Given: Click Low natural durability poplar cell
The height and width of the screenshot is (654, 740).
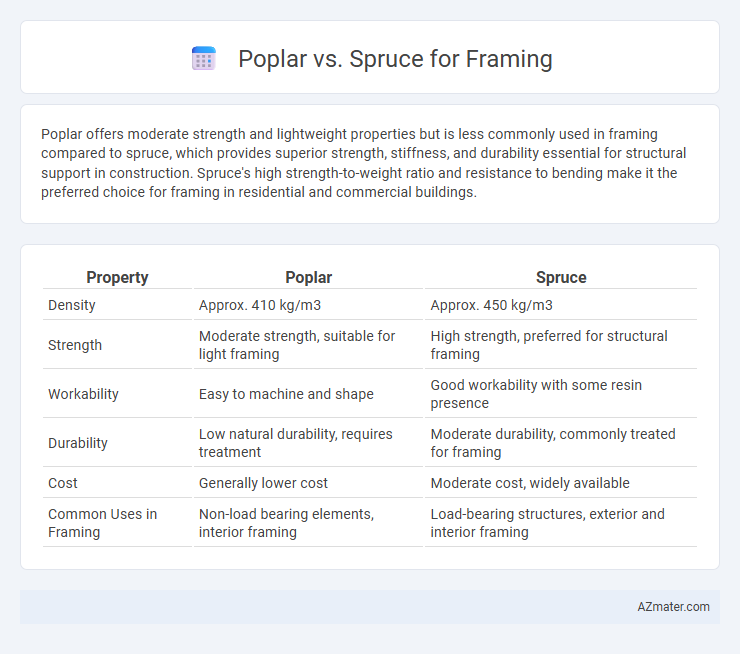Looking at the screenshot, I should (295, 443).
